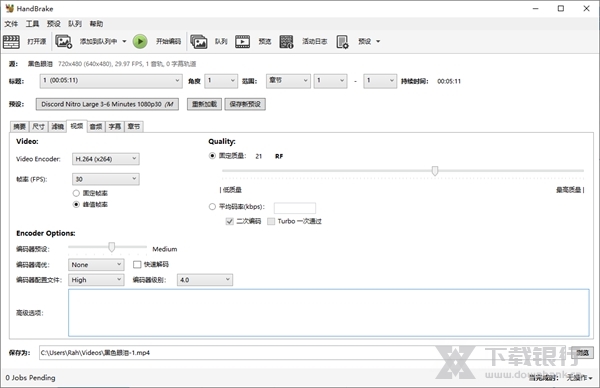Open the Framerate (FPS) 30 dropdown
This screenshot has height=388, width=600.
[x=106, y=179]
